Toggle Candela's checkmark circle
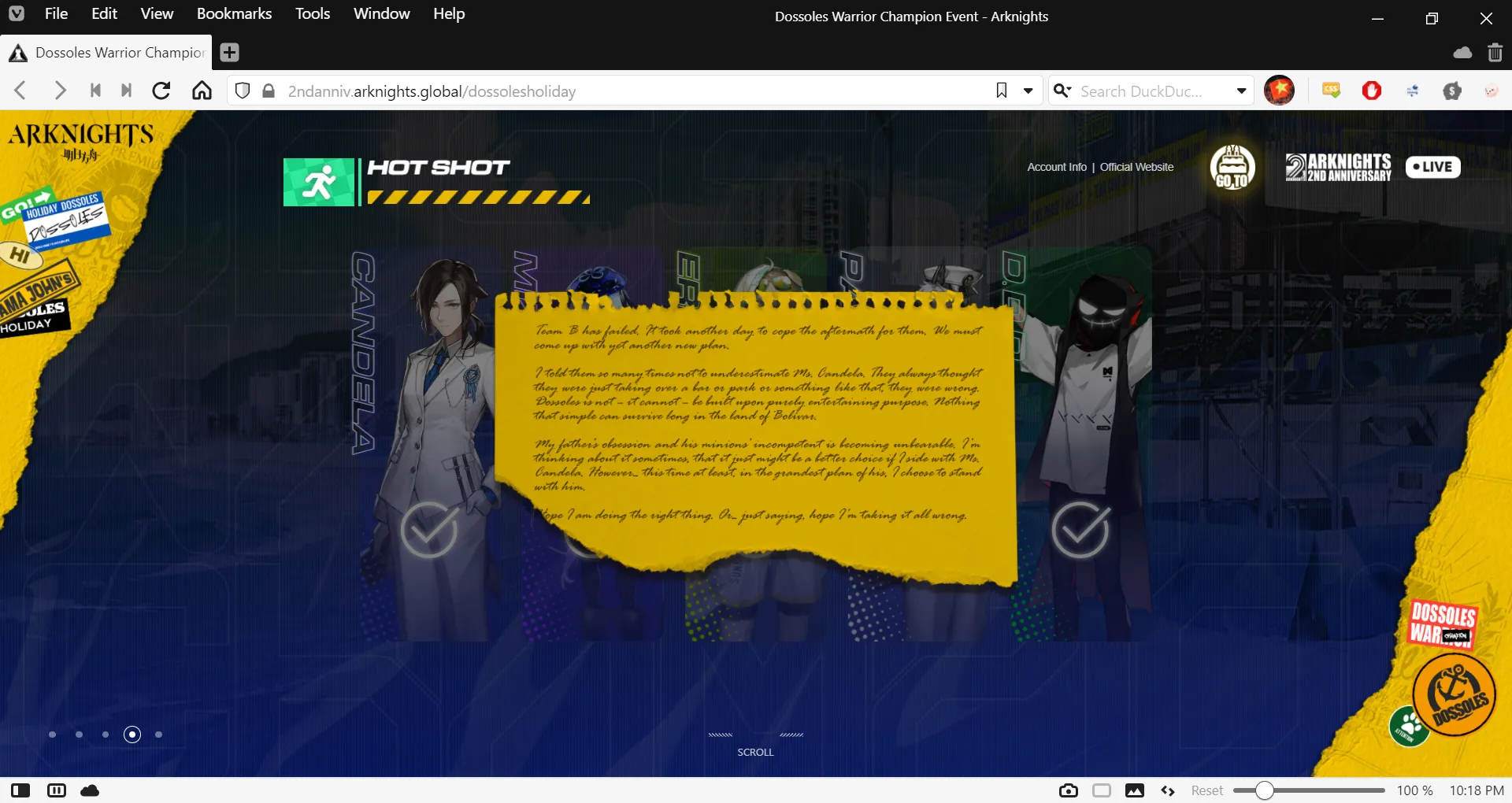The height and width of the screenshot is (803, 1512). point(429,531)
